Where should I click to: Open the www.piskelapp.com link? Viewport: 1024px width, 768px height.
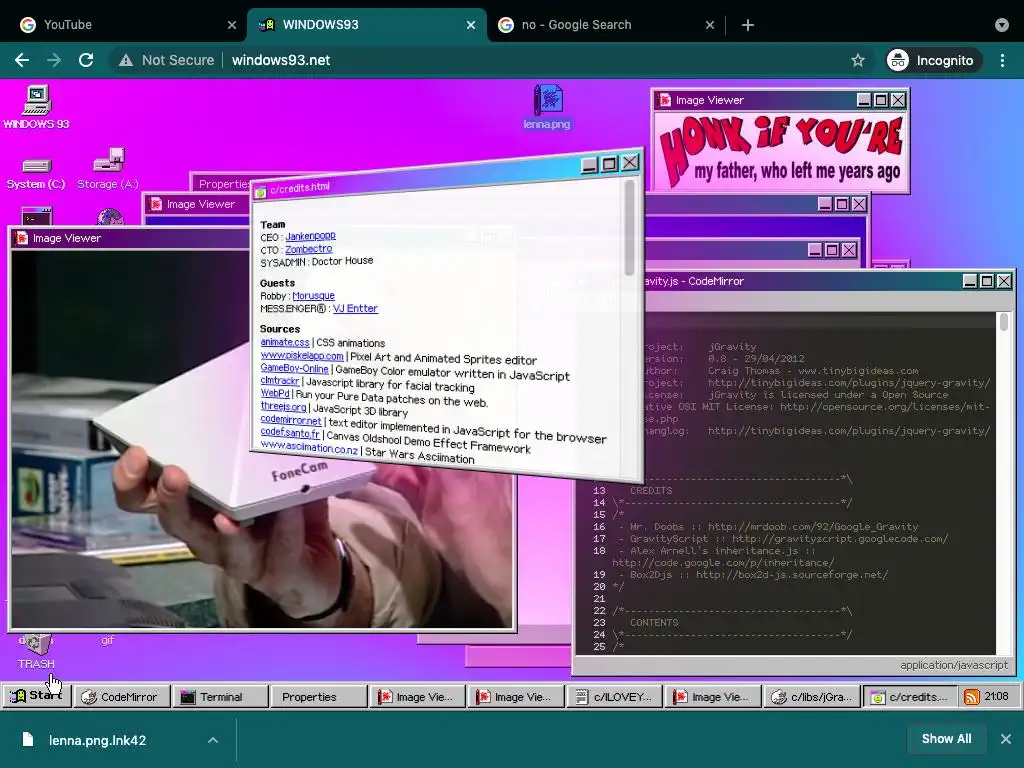(302, 356)
